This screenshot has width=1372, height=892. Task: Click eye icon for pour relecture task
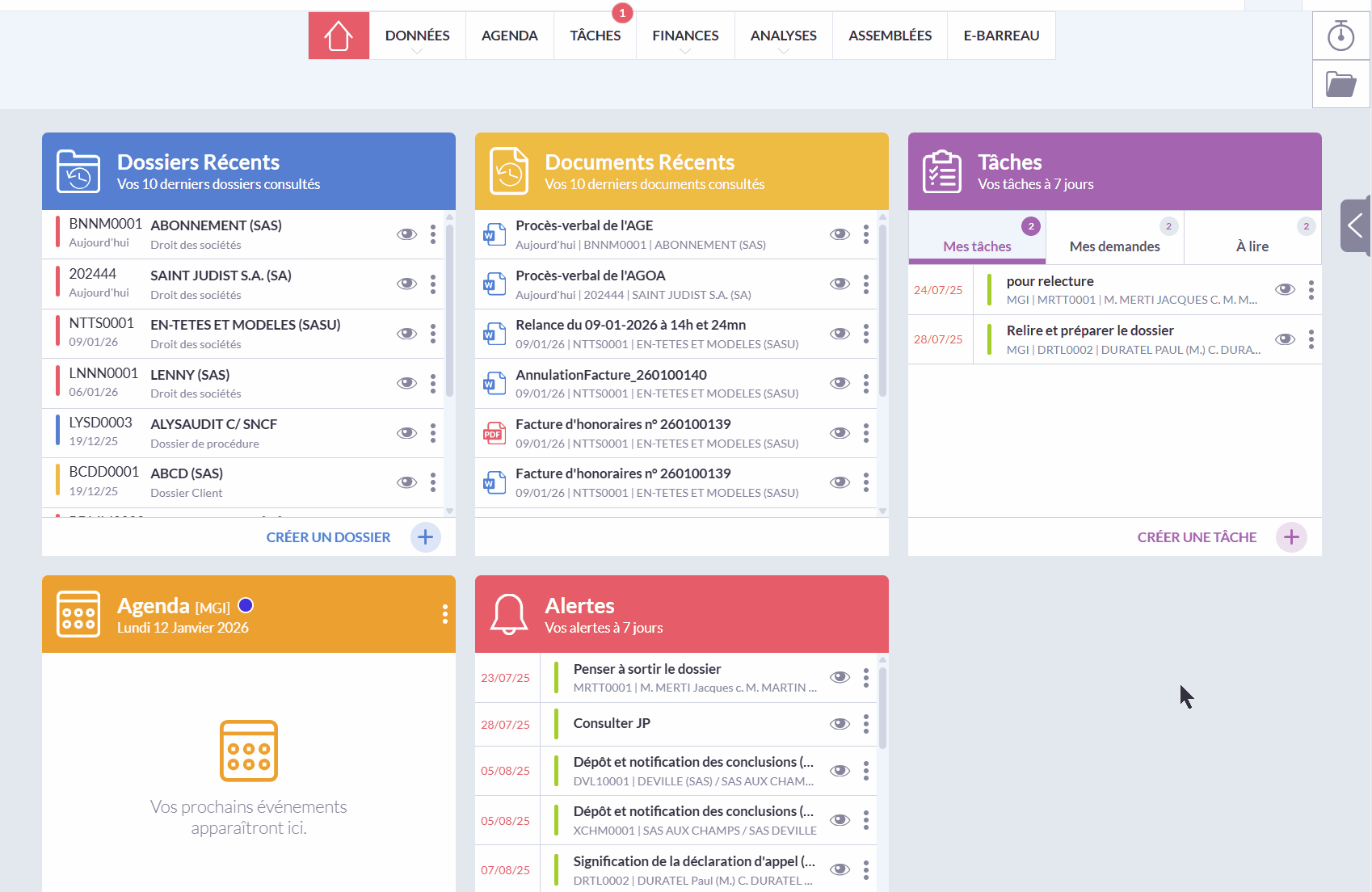pyautogui.click(x=1285, y=289)
